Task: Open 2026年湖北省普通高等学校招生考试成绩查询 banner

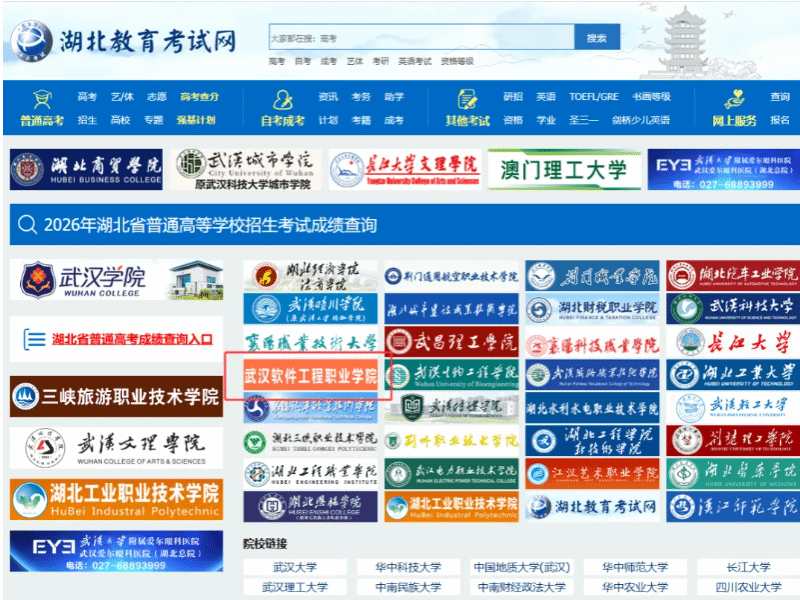Action: click(x=405, y=224)
